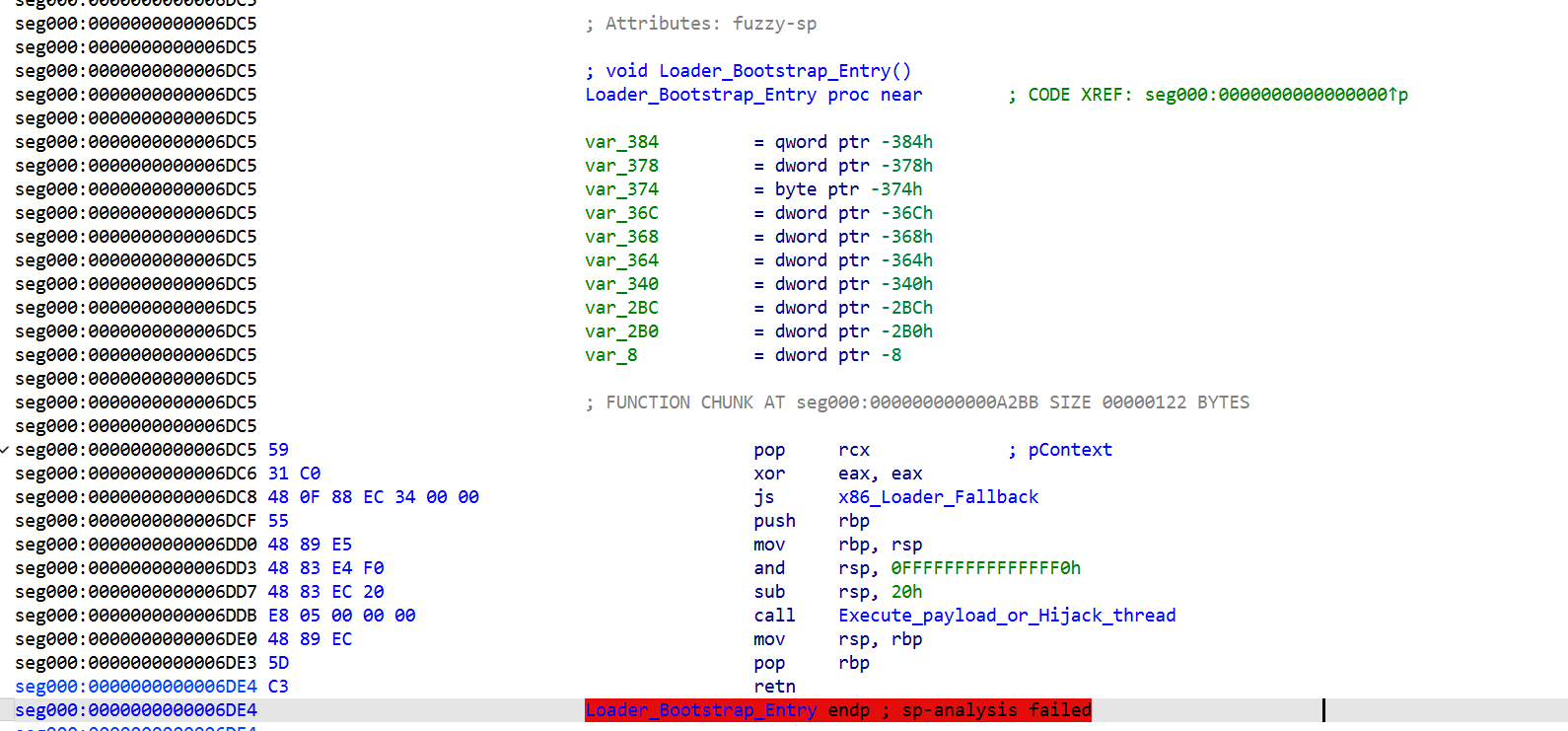Image resolution: width=1568 pixels, height=731 pixels.
Task: Select the var_384 stack variable name
Action: tap(621, 142)
